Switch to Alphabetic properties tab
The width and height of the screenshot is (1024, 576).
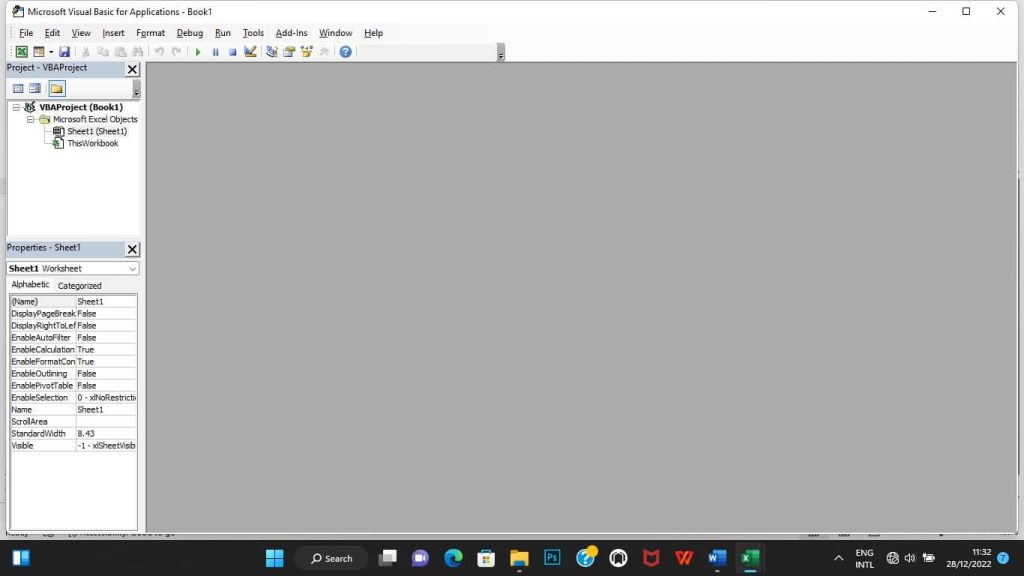[x=30, y=285]
